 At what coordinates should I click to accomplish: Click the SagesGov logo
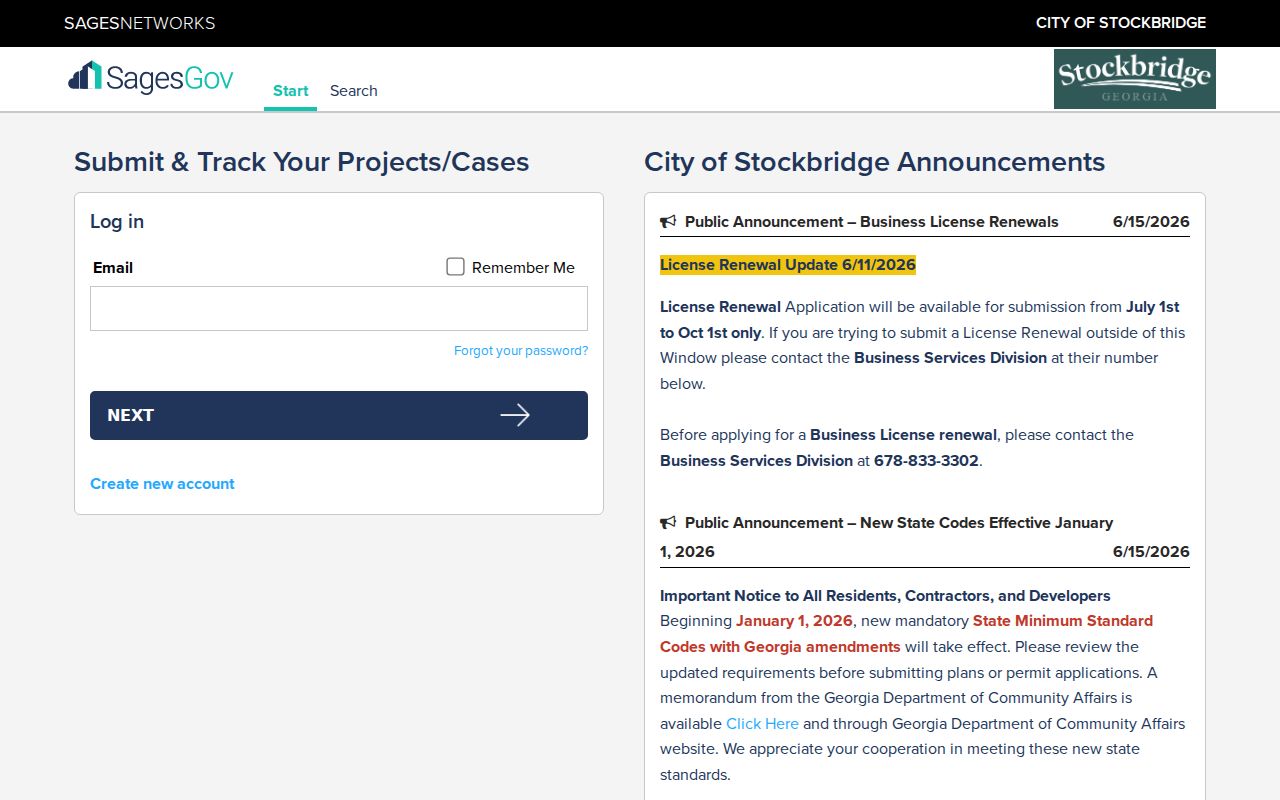[151, 78]
